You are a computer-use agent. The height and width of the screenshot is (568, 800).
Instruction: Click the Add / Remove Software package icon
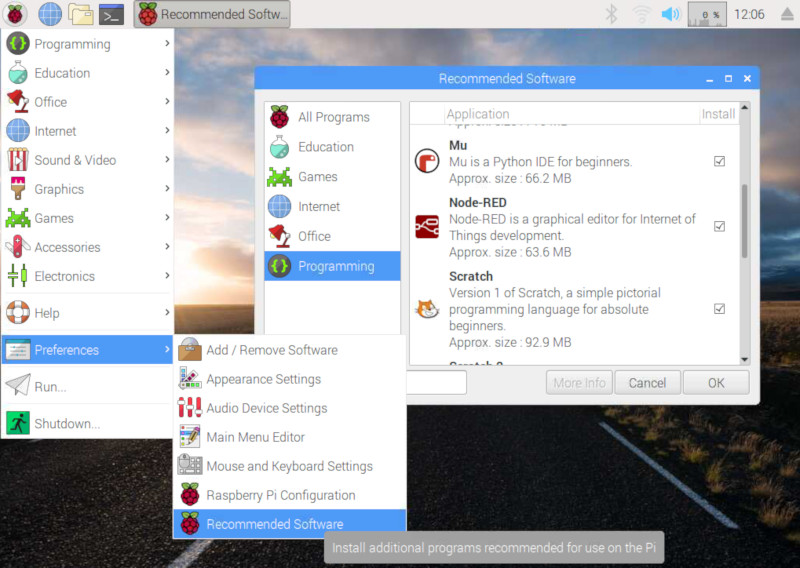[x=190, y=350]
